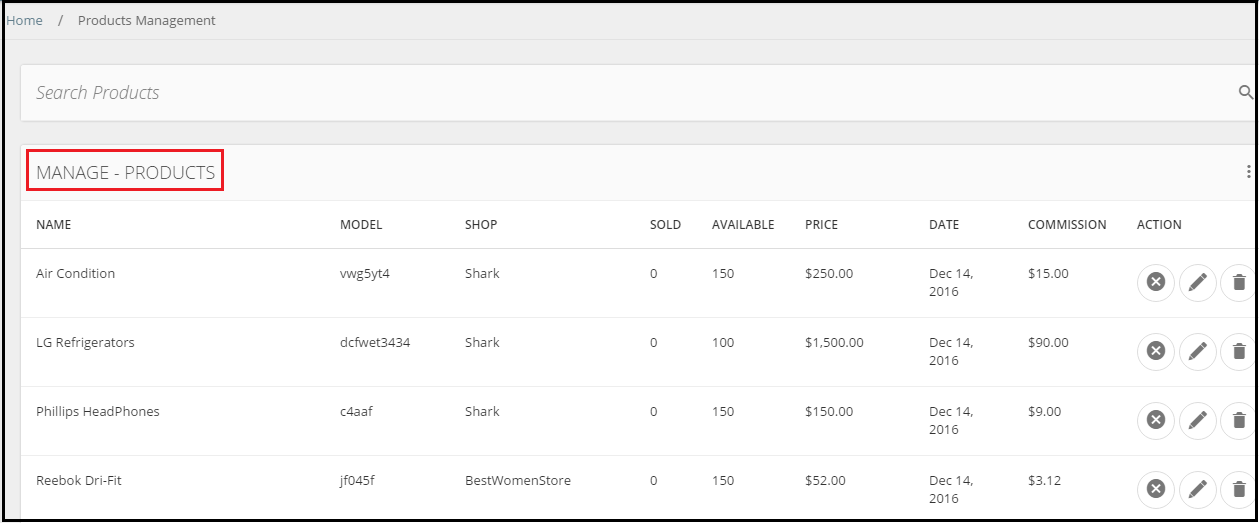Click the AVAILABLE column header
Image resolution: width=1259 pixels, height=523 pixels.
tap(743, 225)
